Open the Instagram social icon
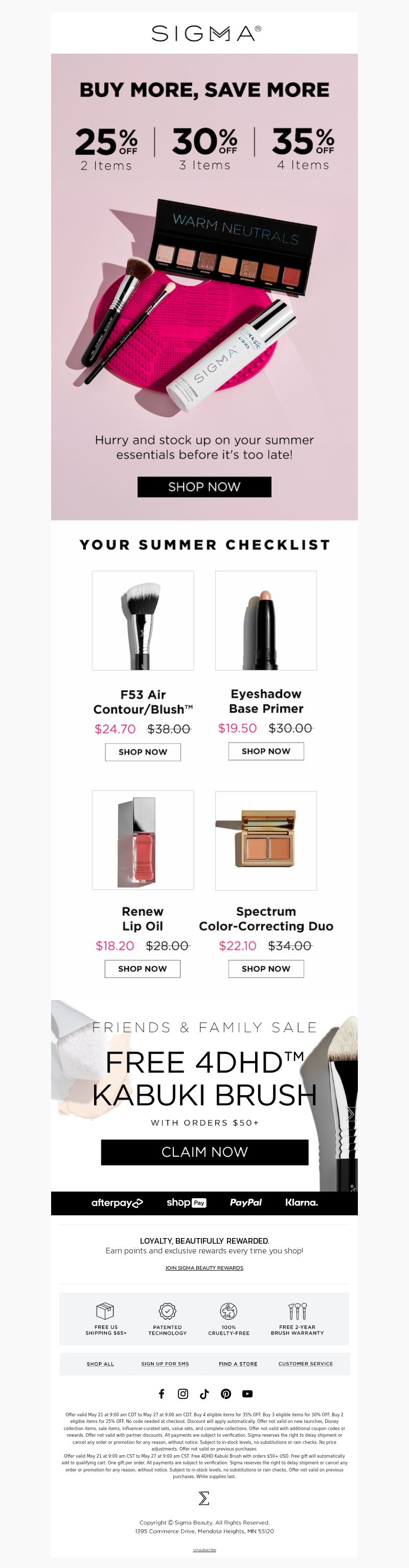The width and height of the screenshot is (409, 1568). click(183, 1393)
